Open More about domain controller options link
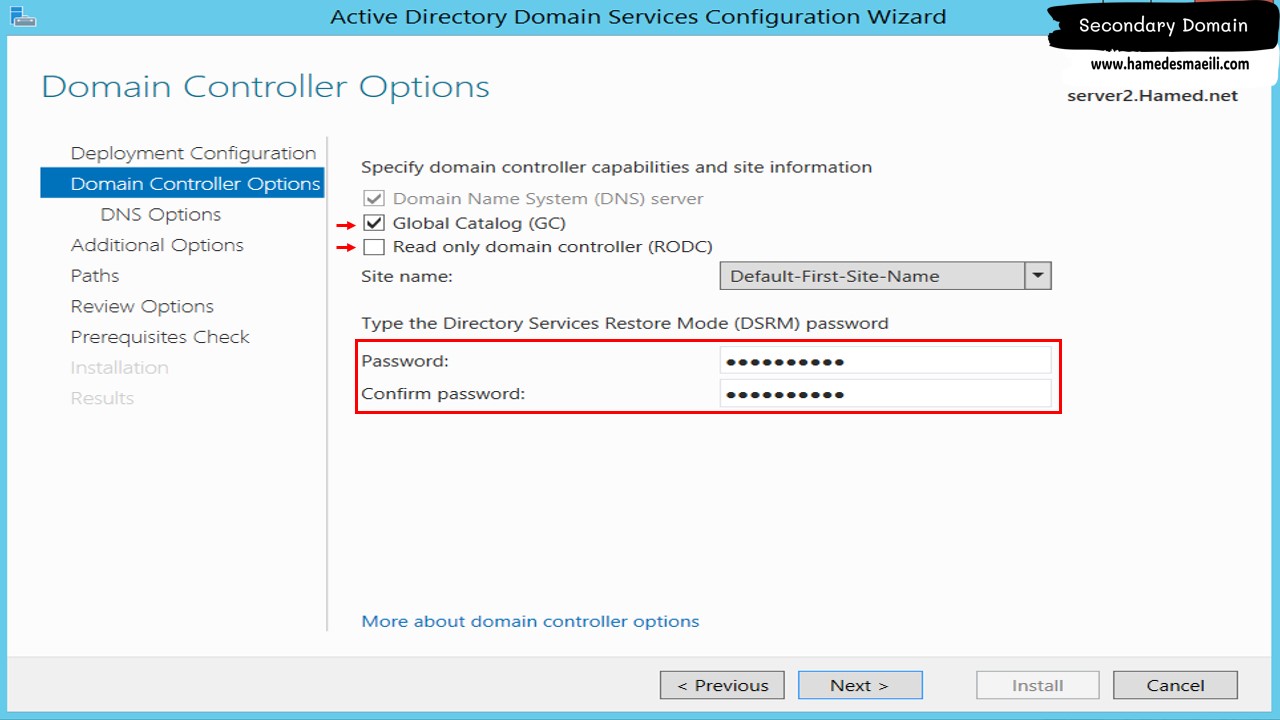 [x=530, y=621]
